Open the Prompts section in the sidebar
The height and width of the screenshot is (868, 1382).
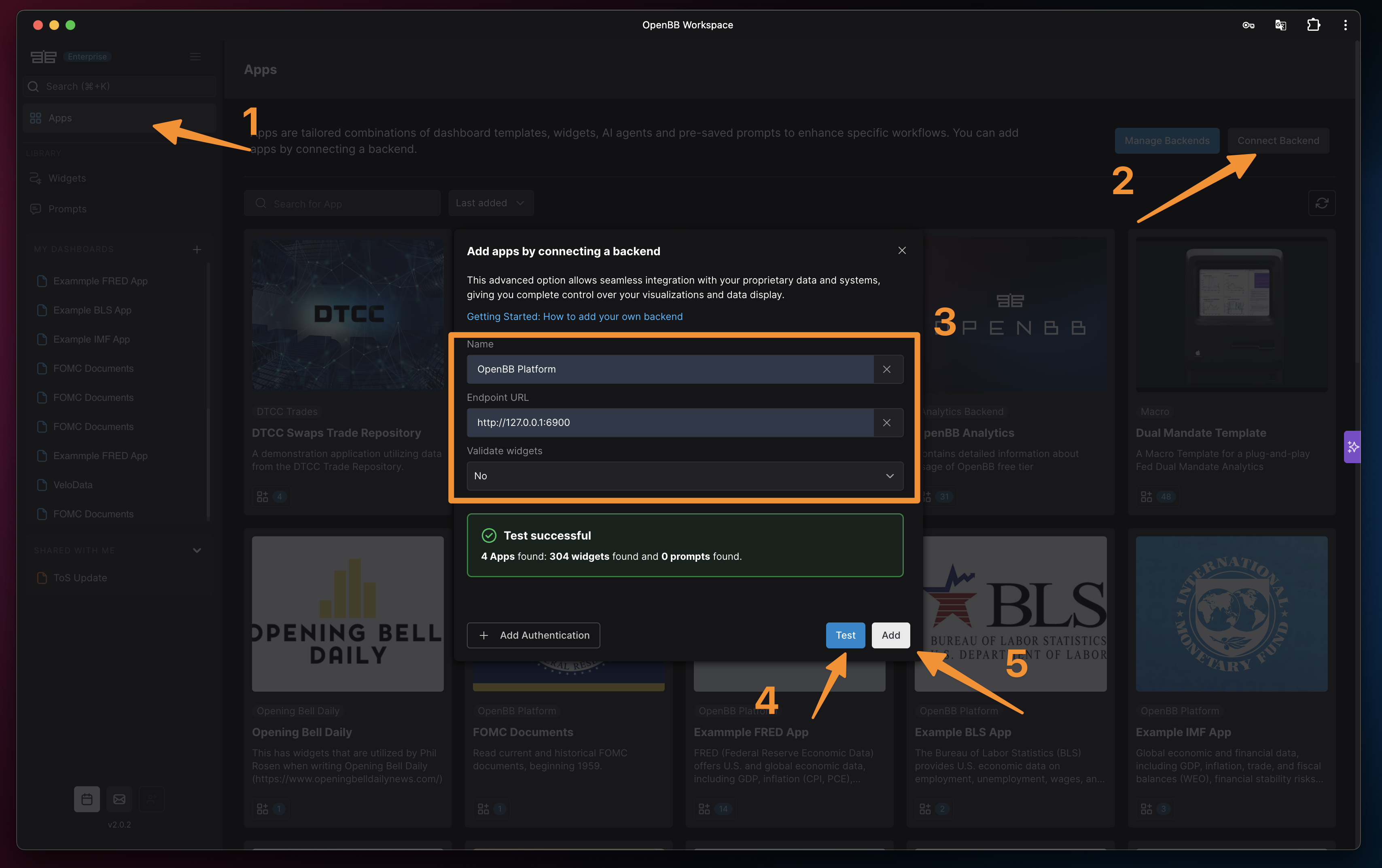click(67, 208)
